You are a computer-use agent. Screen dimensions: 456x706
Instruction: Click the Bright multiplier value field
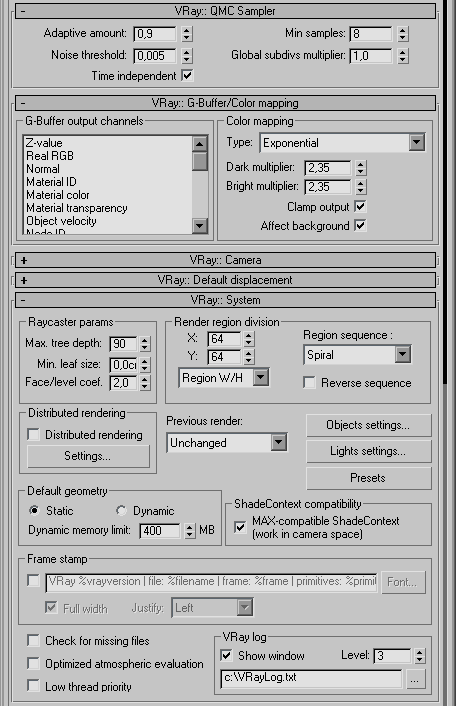[x=327, y=187]
